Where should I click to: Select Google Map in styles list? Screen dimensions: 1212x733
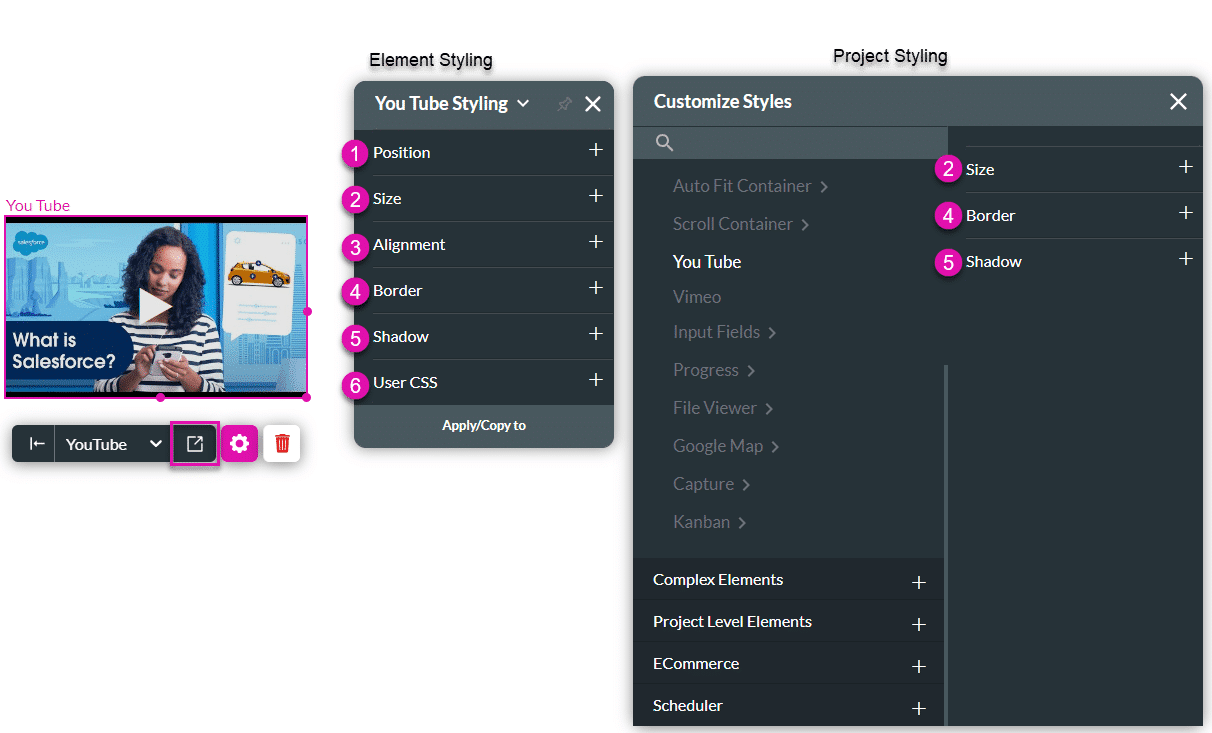point(718,446)
